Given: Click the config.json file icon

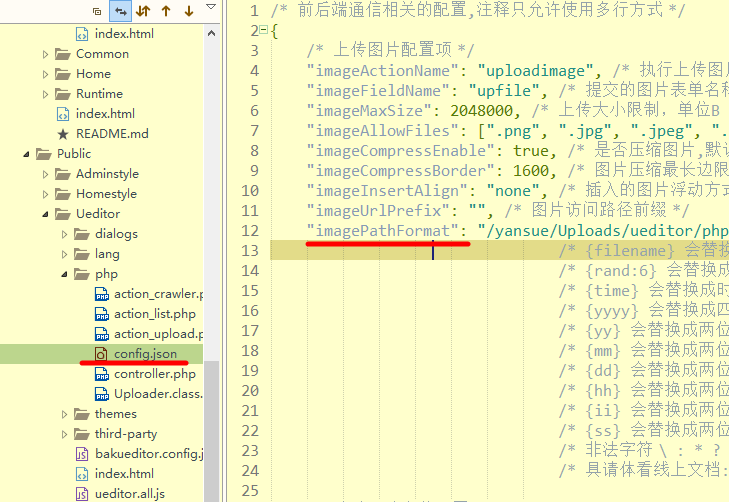Looking at the screenshot, I should [x=101, y=354].
